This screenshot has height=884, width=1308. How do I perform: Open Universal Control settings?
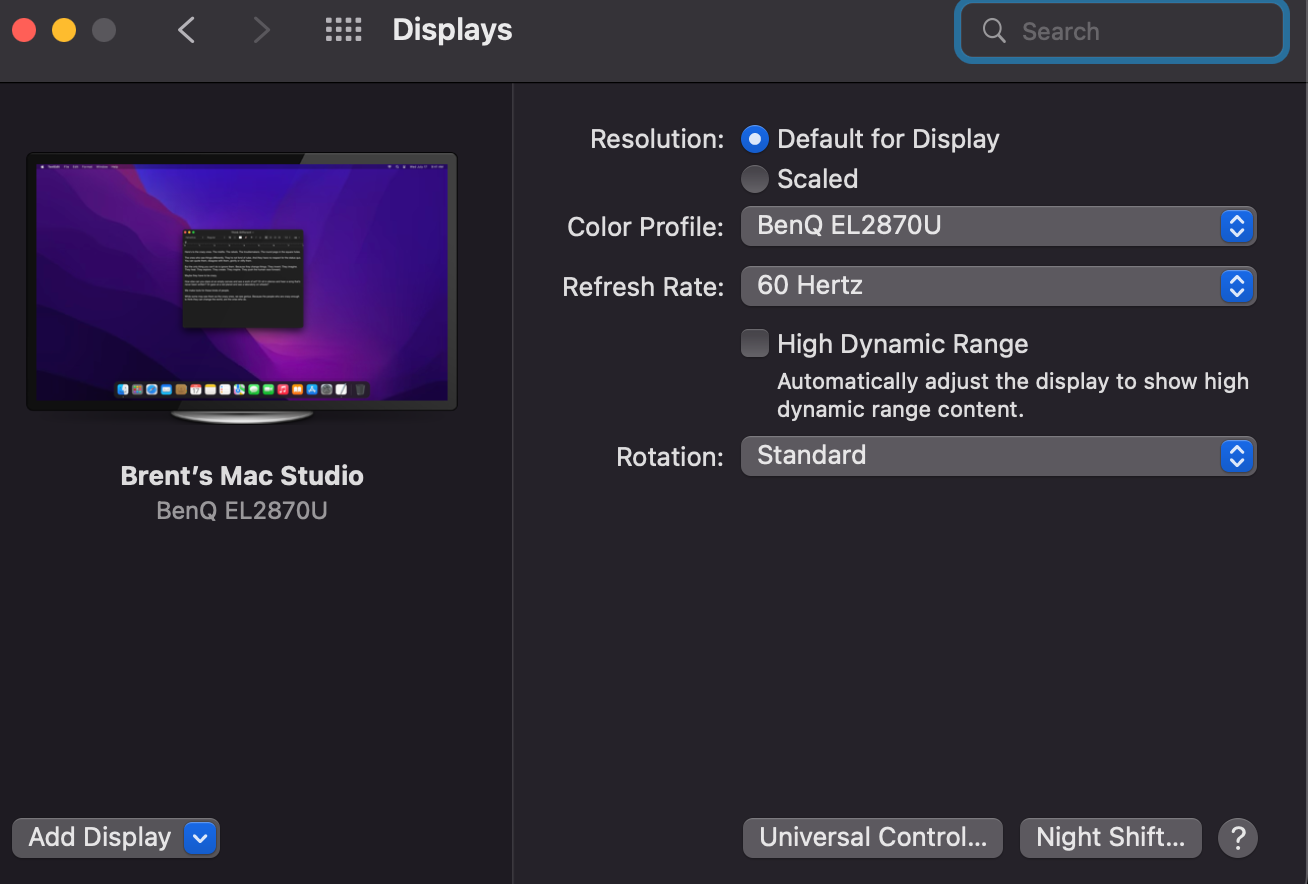tap(872, 837)
